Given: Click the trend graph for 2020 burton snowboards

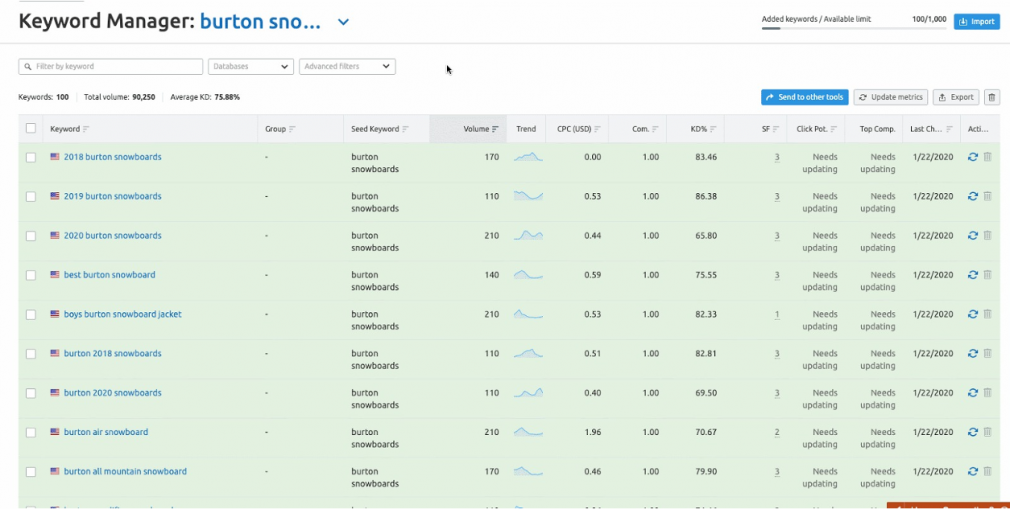Looking at the screenshot, I should coord(528,236).
